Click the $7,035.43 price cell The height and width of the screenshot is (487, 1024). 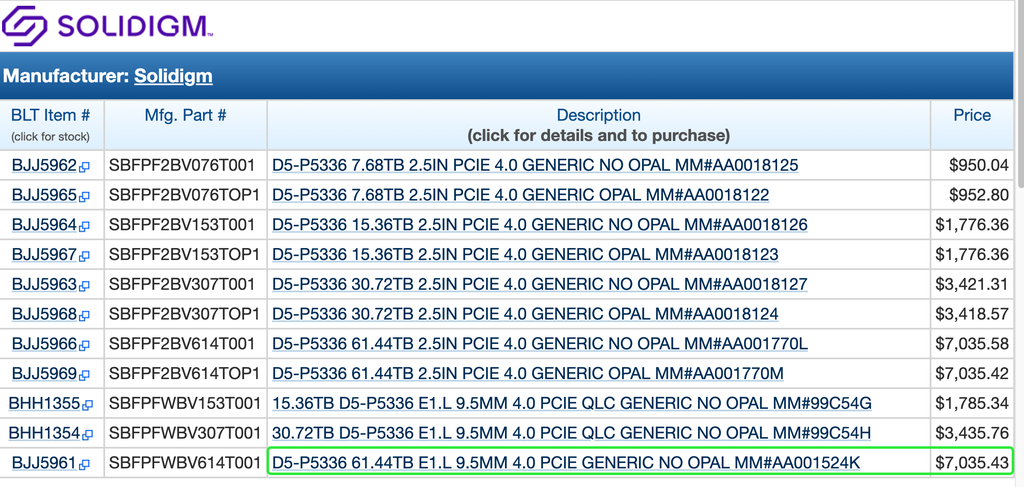pyautogui.click(x=972, y=463)
